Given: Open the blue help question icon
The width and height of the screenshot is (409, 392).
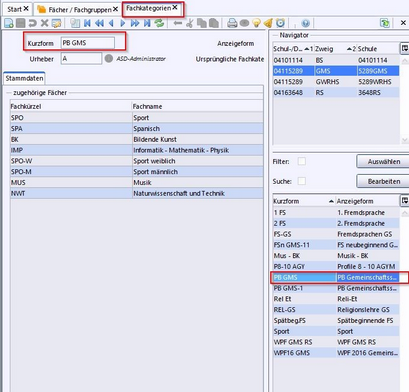Looking at the screenshot, I should [305, 23].
